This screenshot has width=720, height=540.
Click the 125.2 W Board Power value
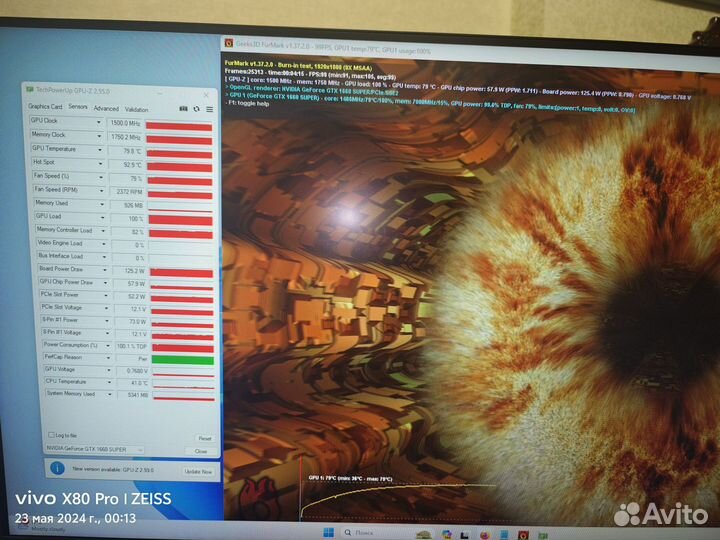pyautogui.click(x=135, y=271)
